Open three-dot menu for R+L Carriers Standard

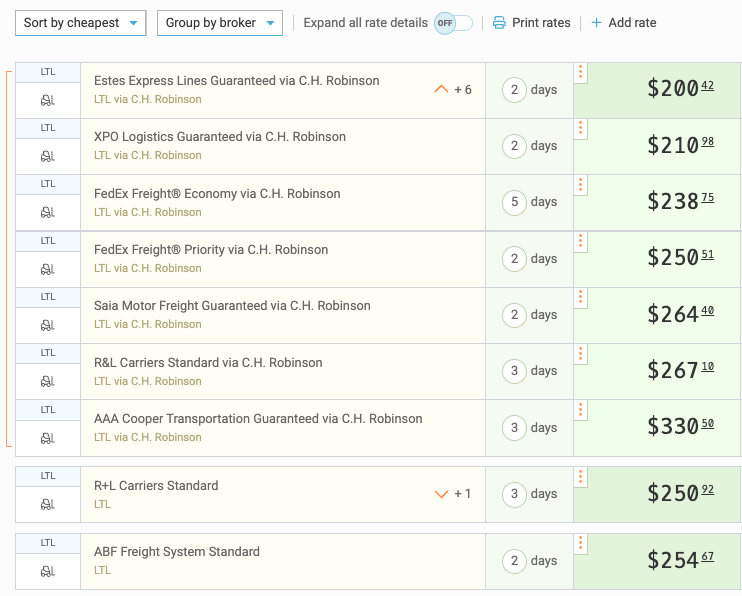coord(581,478)
